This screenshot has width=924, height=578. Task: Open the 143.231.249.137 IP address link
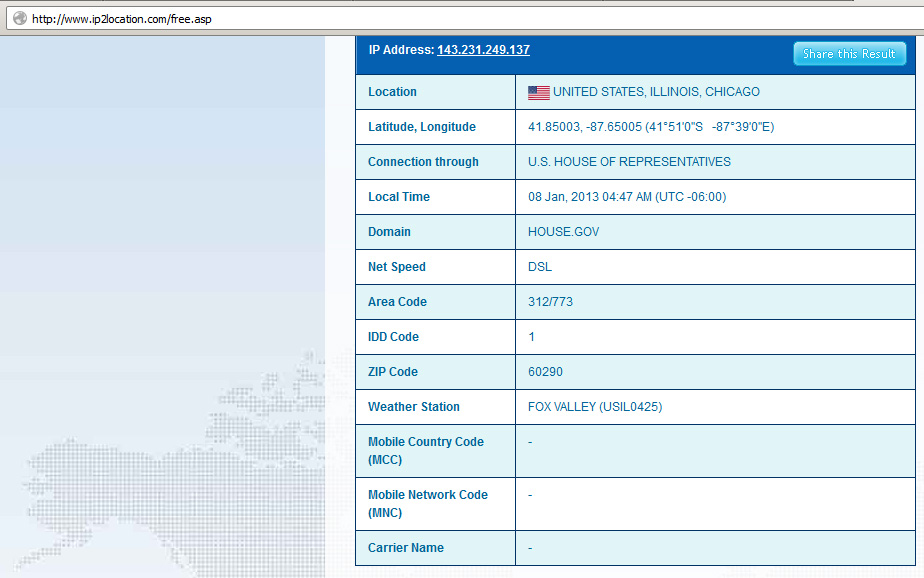483,50
